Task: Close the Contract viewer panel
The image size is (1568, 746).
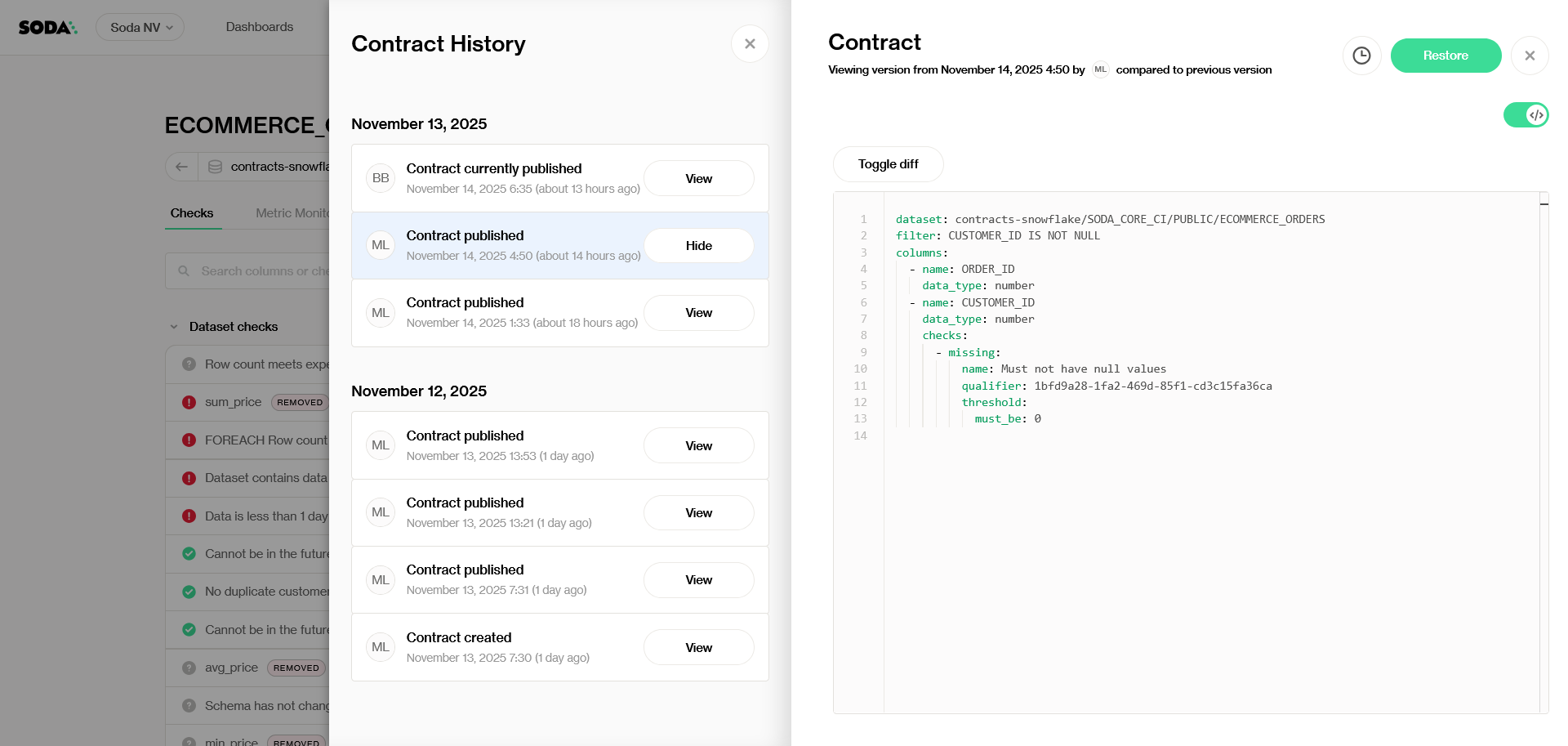Action: click(x=1530, y=56)
